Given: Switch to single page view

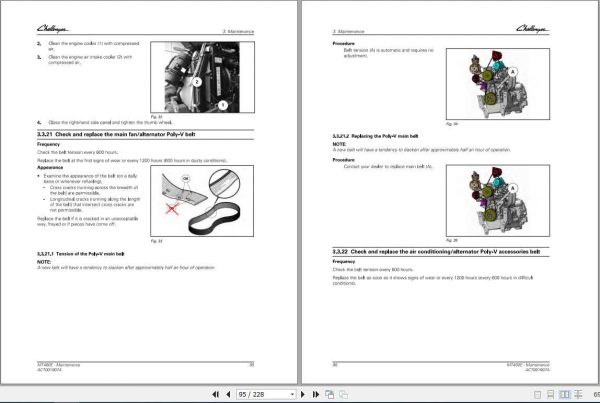Looking at the screenshot, I should pyautogui.click(x=537, y=395).
